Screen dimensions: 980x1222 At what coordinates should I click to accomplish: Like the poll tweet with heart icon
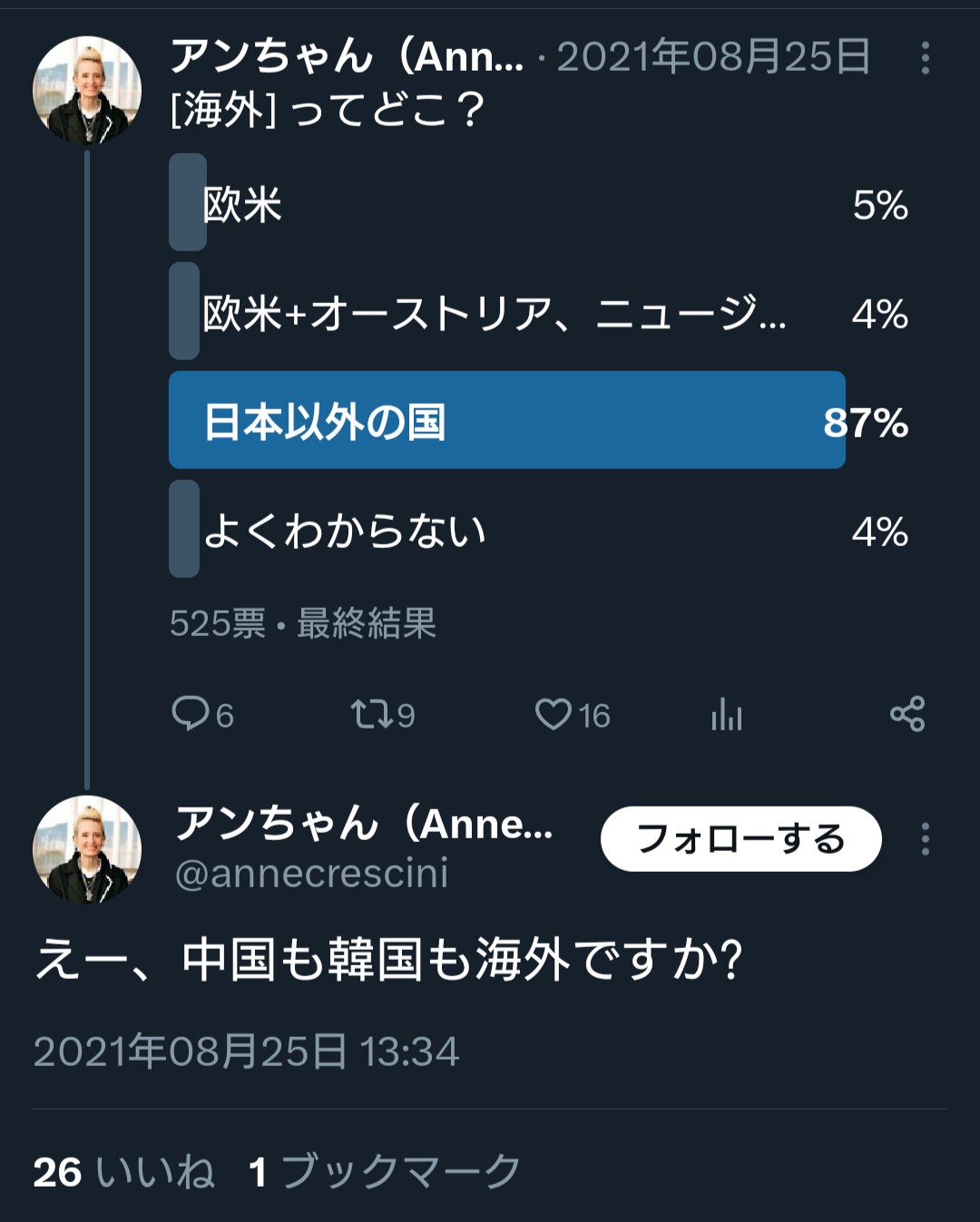click(554, 714)
